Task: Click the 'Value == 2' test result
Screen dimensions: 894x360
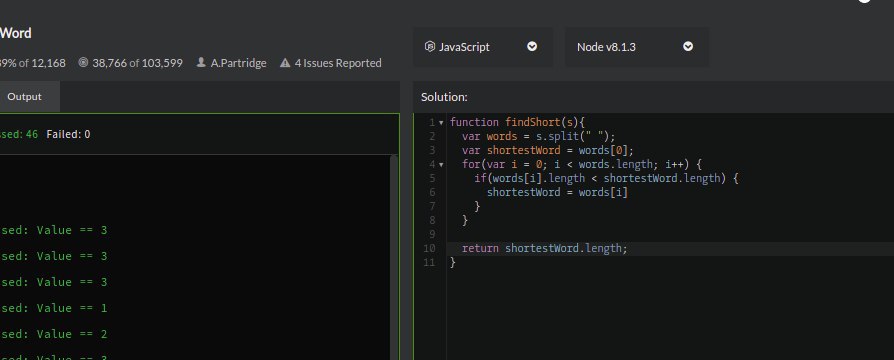Action: click(72, 334)
